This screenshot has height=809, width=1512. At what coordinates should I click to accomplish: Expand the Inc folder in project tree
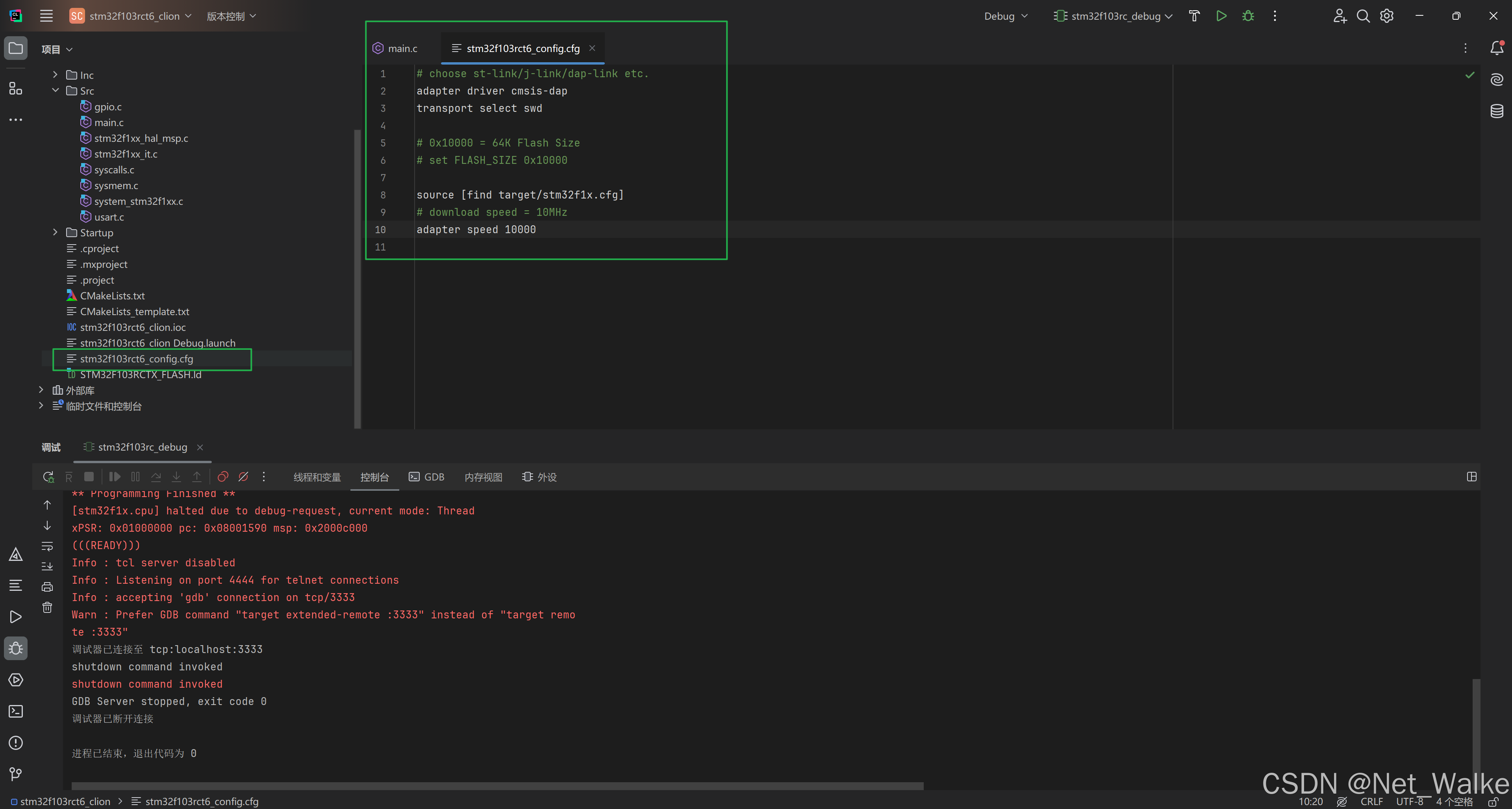tap(55, 74)
